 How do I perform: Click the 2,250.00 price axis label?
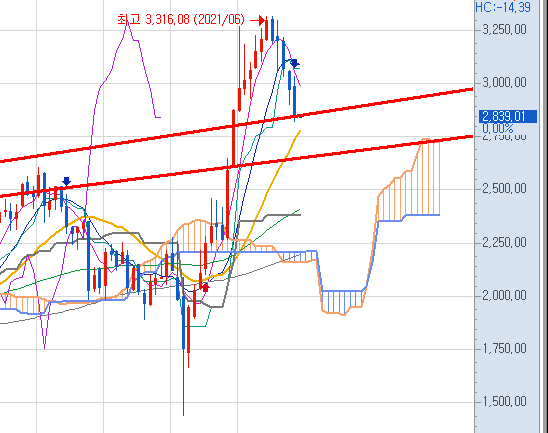pyautogui.click(x=504, y=243)
